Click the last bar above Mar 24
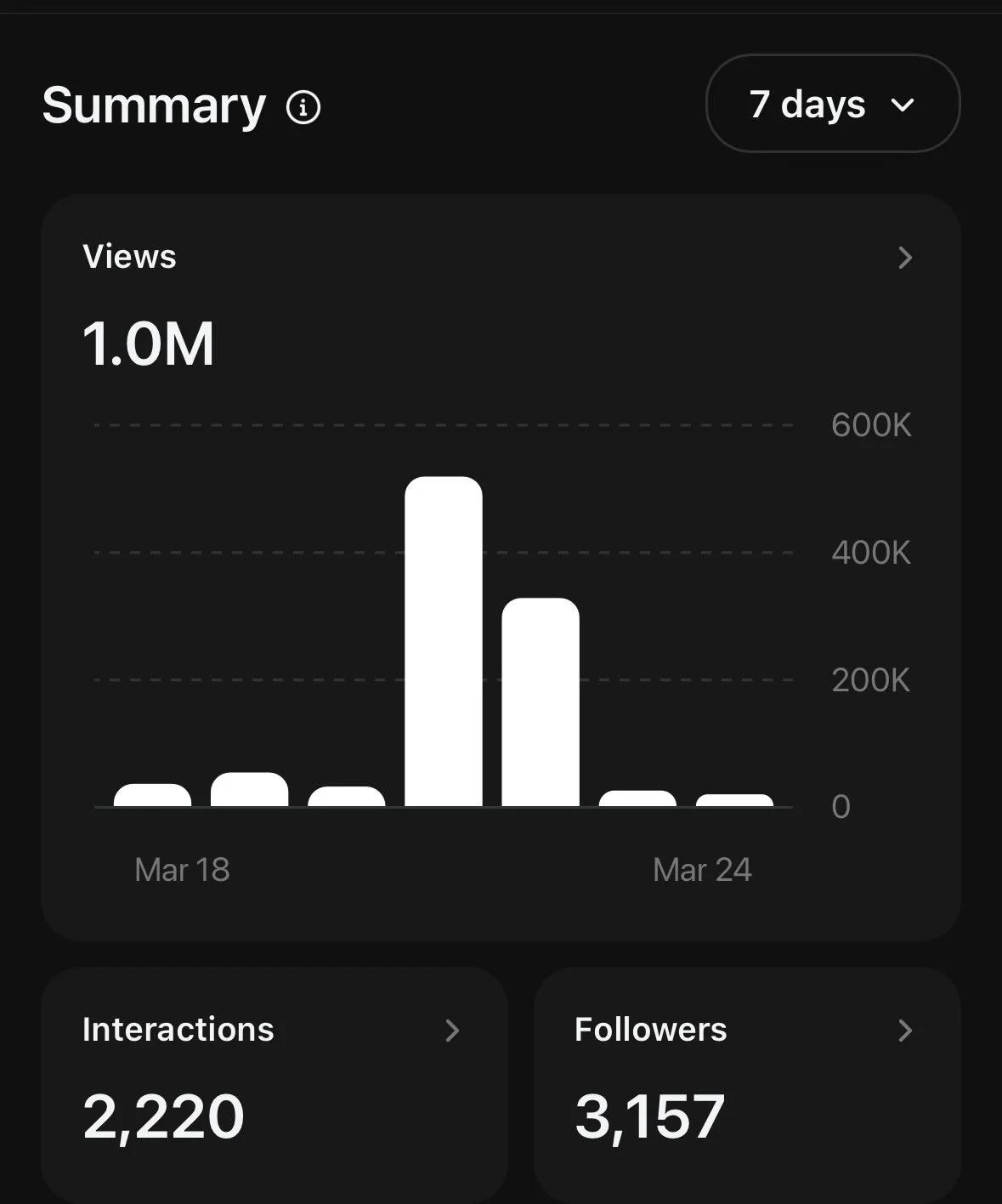The image size is (1002, 1204). [734, 801]
